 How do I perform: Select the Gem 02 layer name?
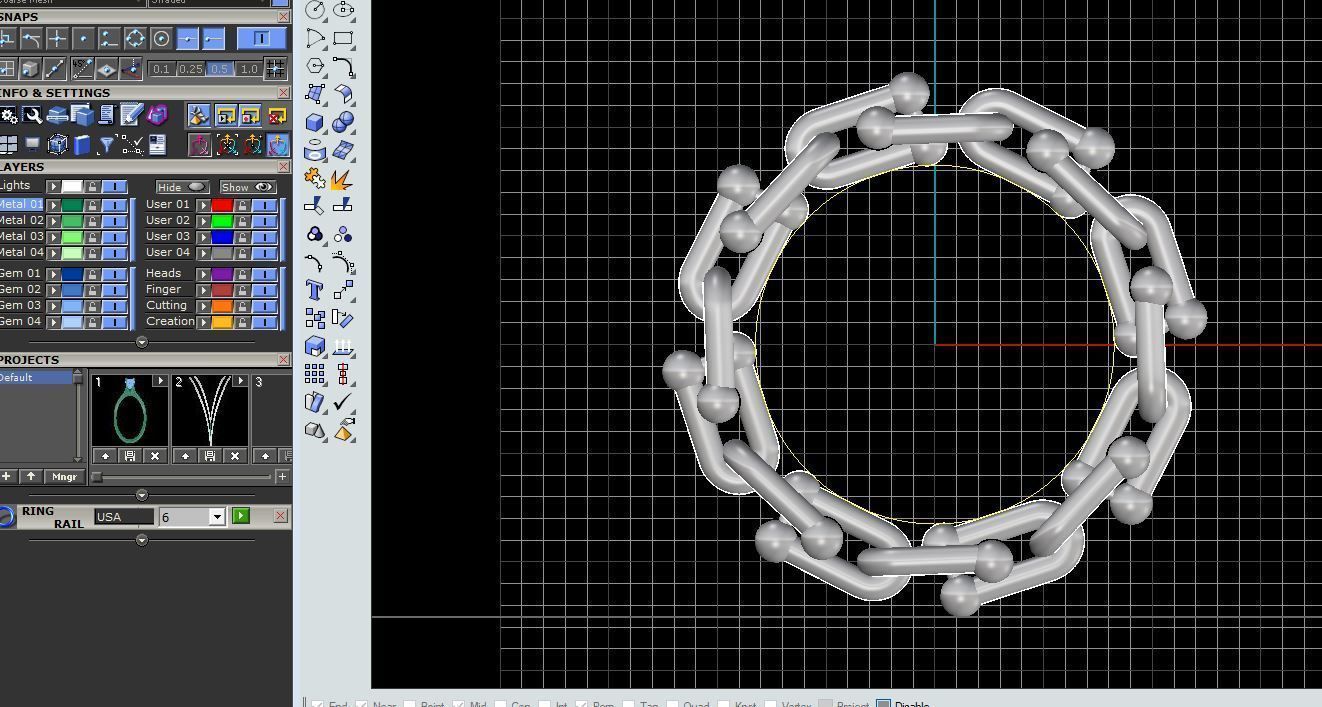(x=21, y=289)
